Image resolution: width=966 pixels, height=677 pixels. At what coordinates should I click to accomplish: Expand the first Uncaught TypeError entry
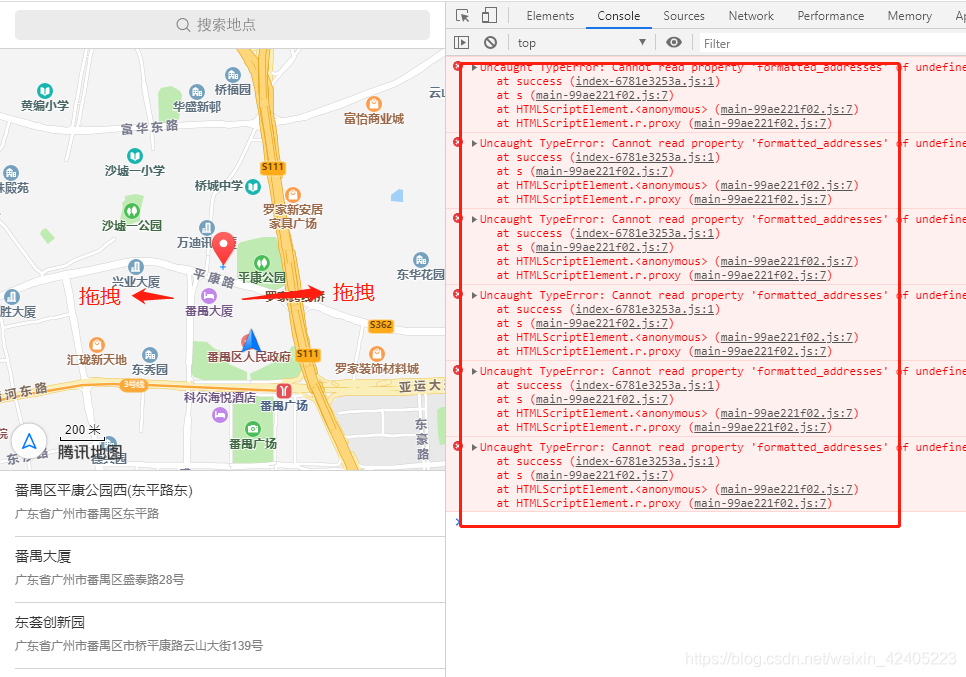click(x=473, y=67)
